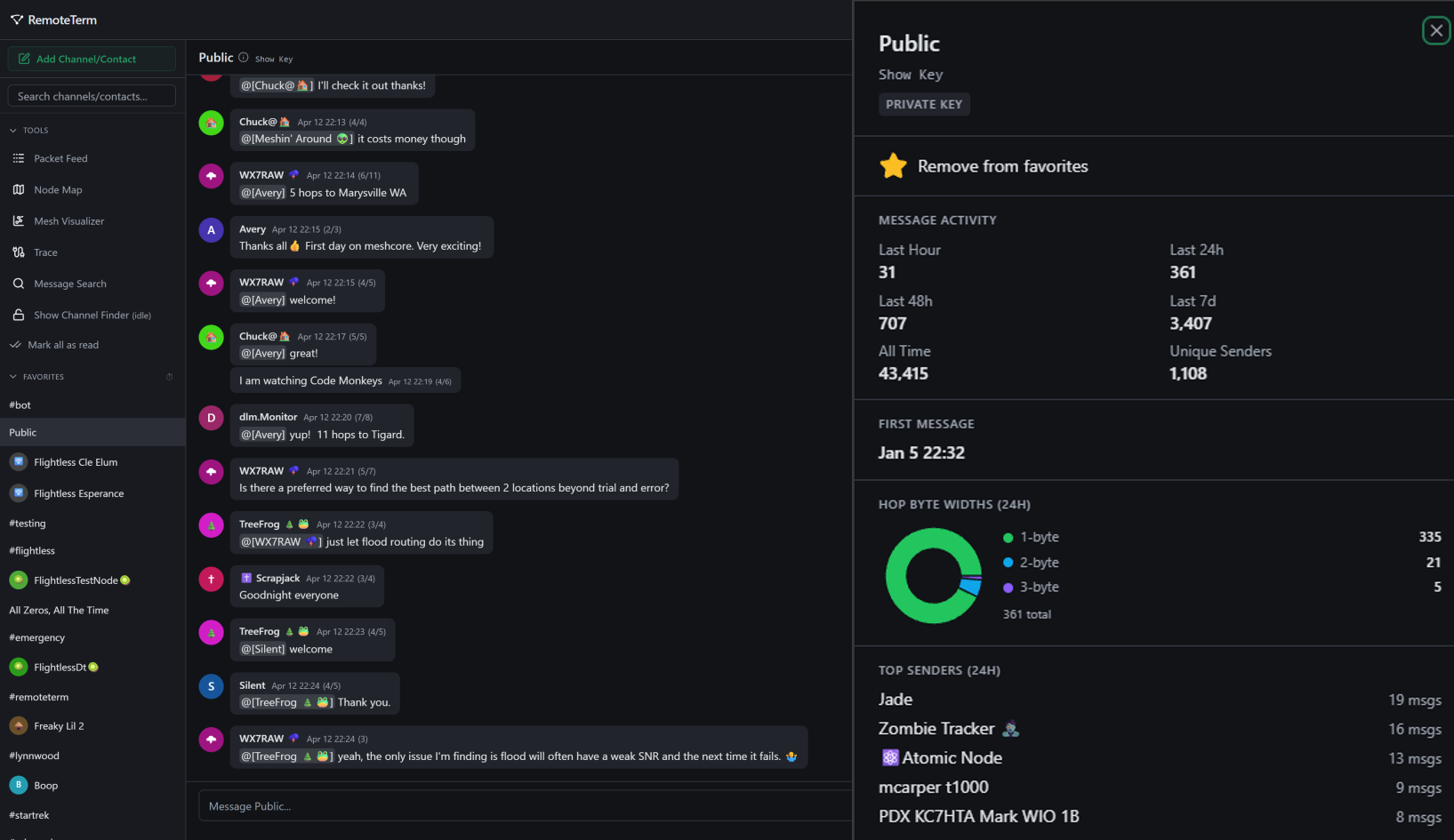Open the Packet Feed list icon
This screenshot has width=1454, height=840.
19,158
